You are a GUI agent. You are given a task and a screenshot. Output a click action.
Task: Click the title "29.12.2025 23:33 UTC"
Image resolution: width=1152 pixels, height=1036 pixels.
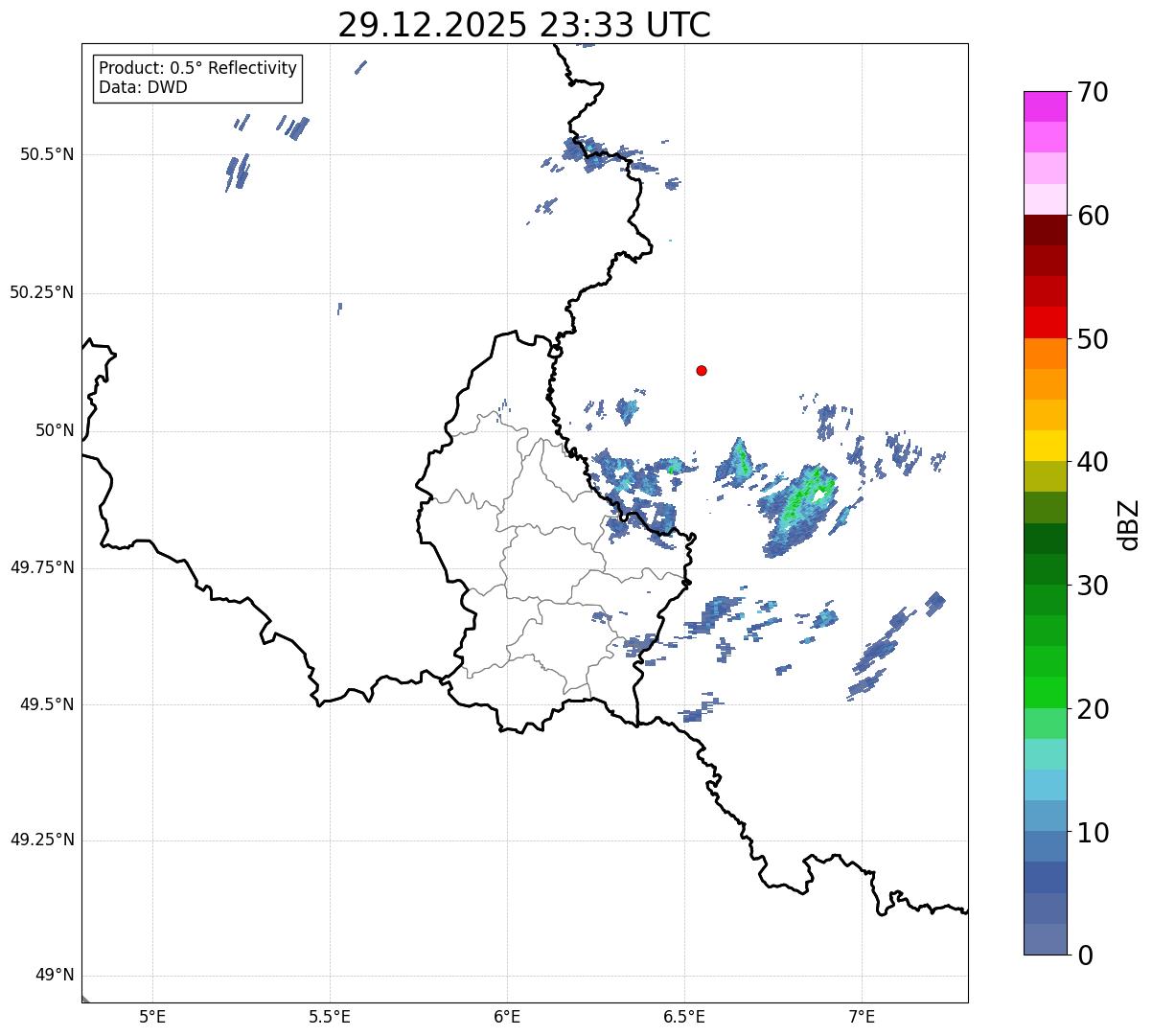524,25
